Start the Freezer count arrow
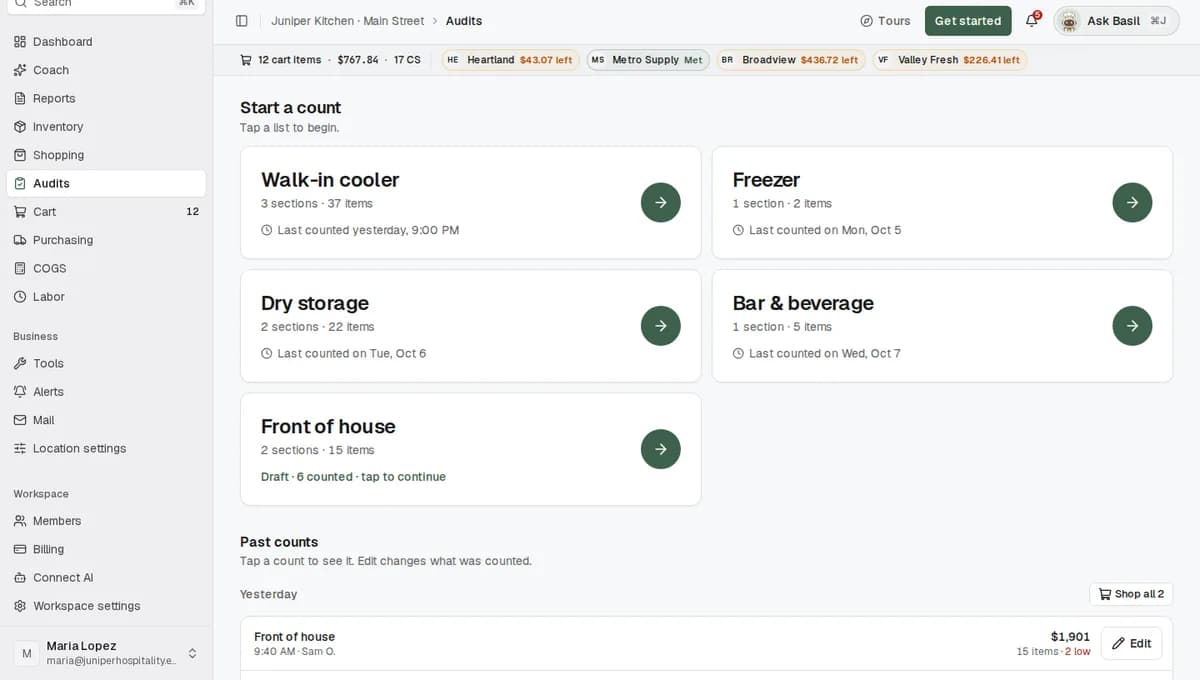This screenshot has width=1200, height=680. click(x=1132, y=202)
